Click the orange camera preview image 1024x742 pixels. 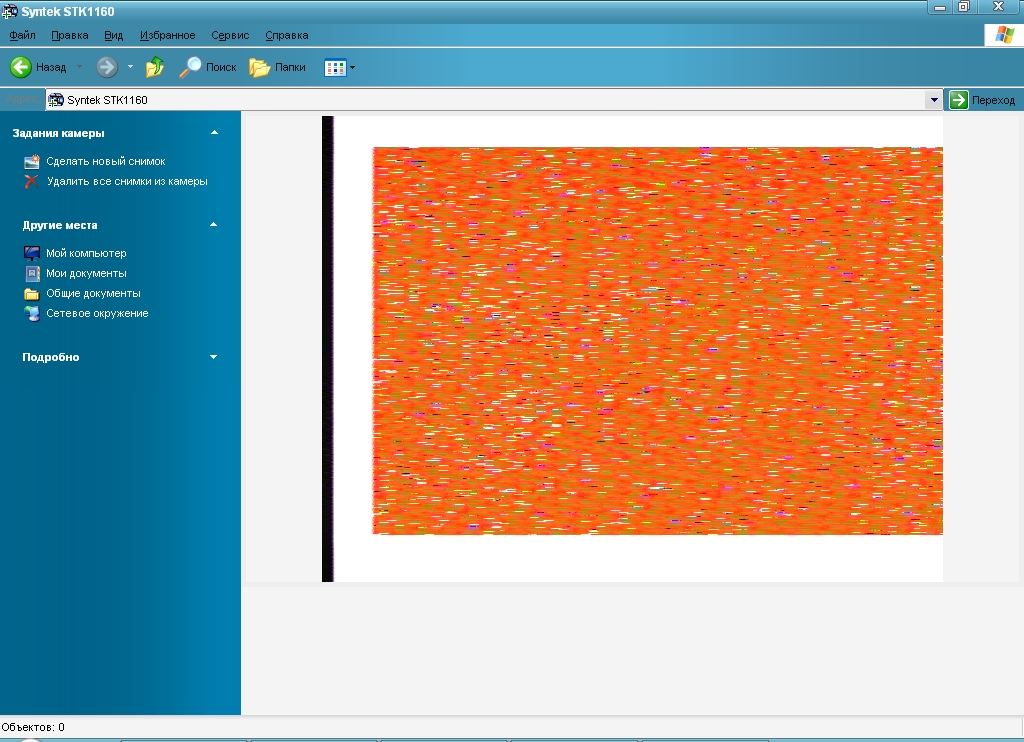click(x=657, y=341)
